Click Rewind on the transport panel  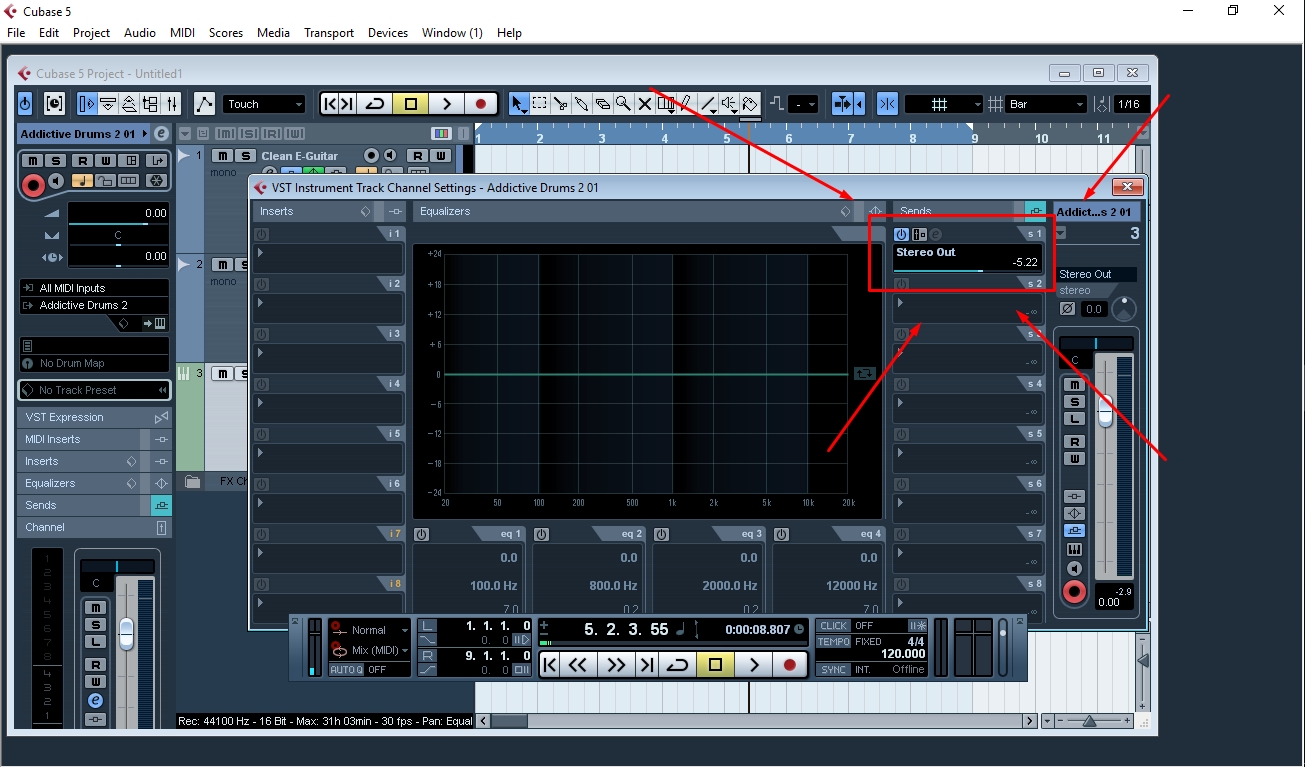[x=578, y=664]
